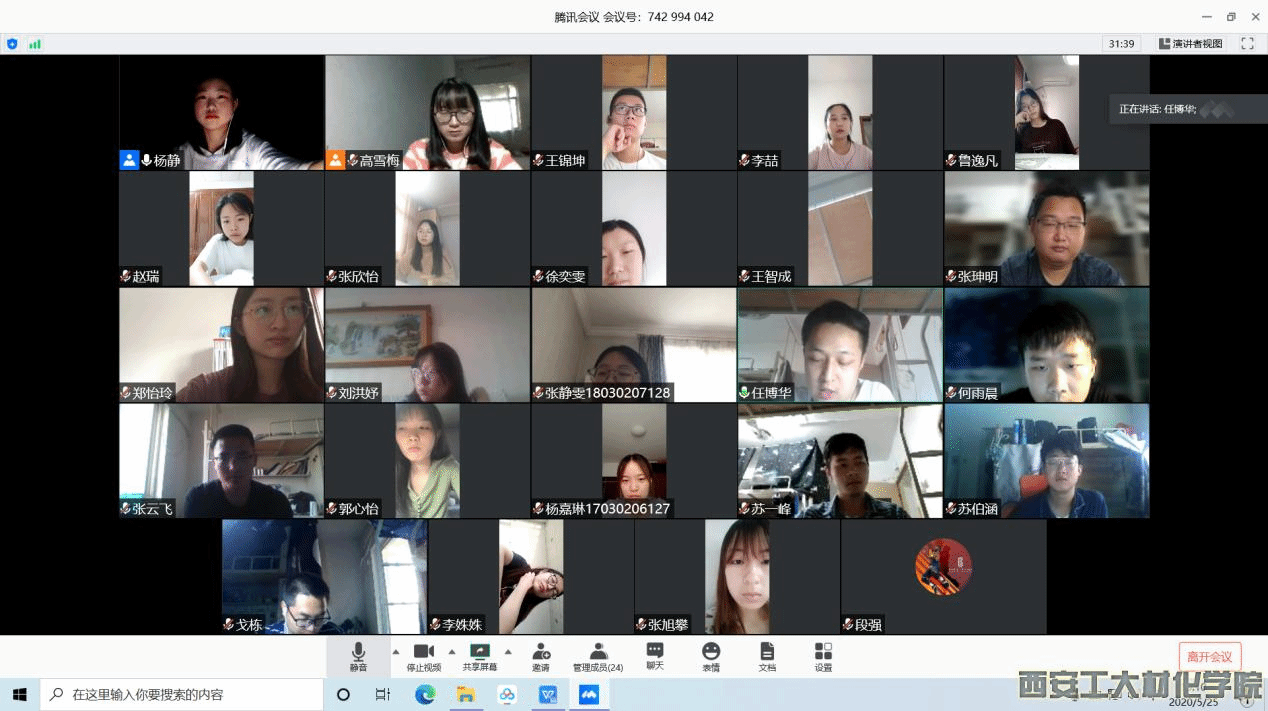Expand audio options arrow beside 静音
This screenshot has width=1268, height=711.
point(395,651)
